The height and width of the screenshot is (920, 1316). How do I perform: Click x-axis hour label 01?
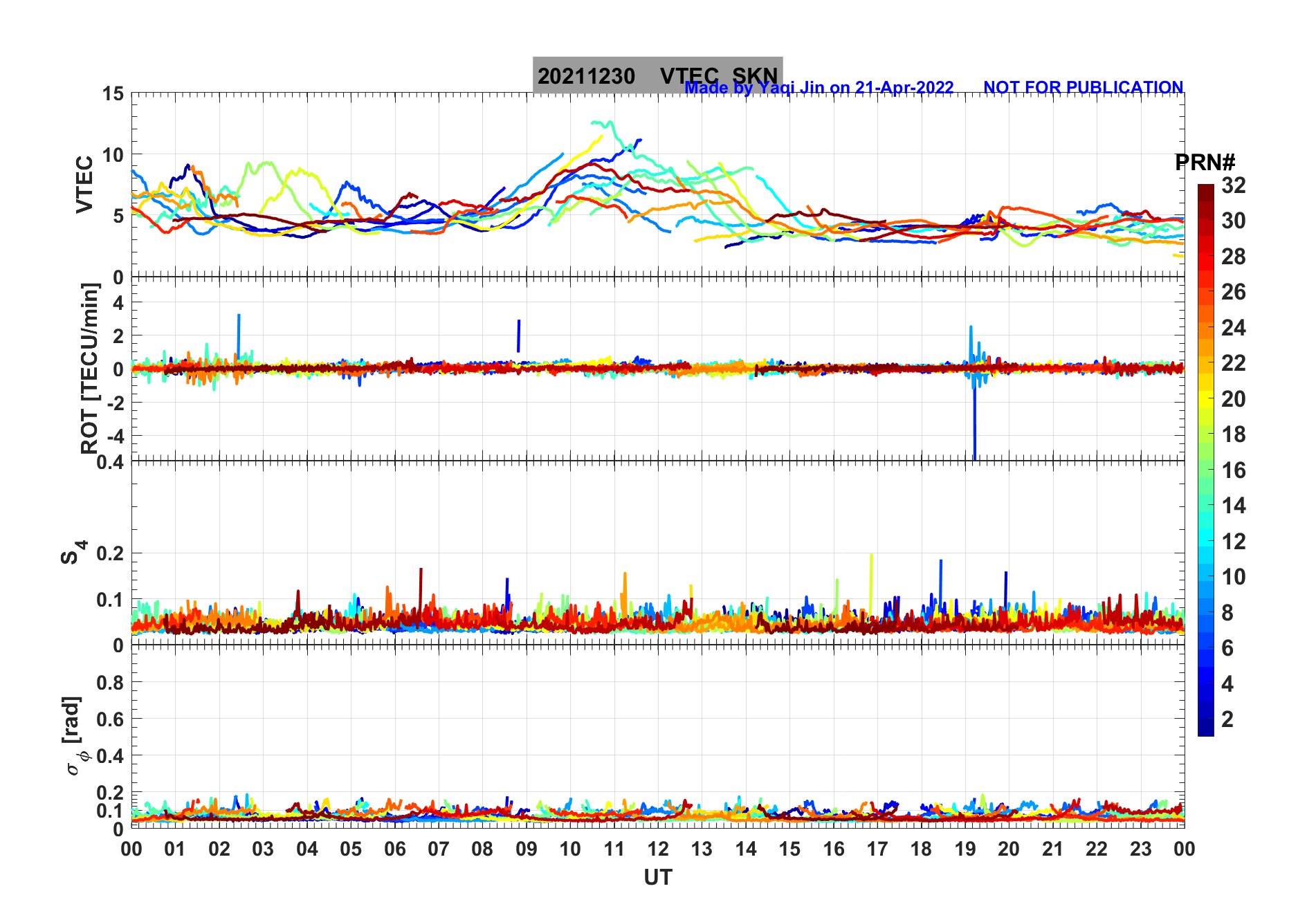[x=175, y=849]
